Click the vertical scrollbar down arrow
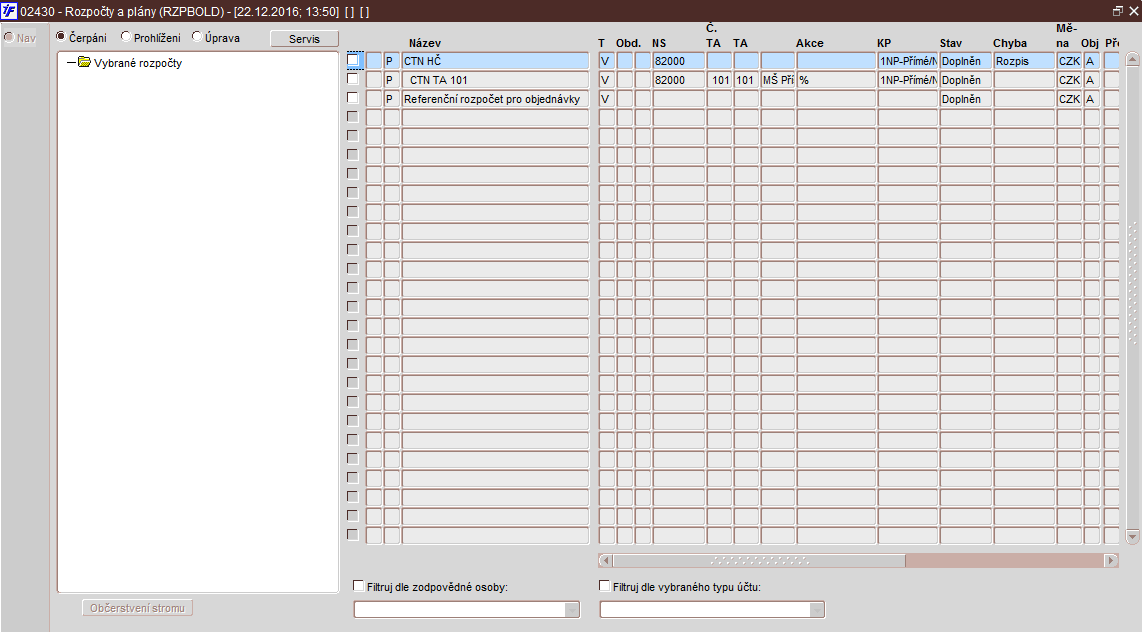1142x632 pixels. tap(1133, 537)
